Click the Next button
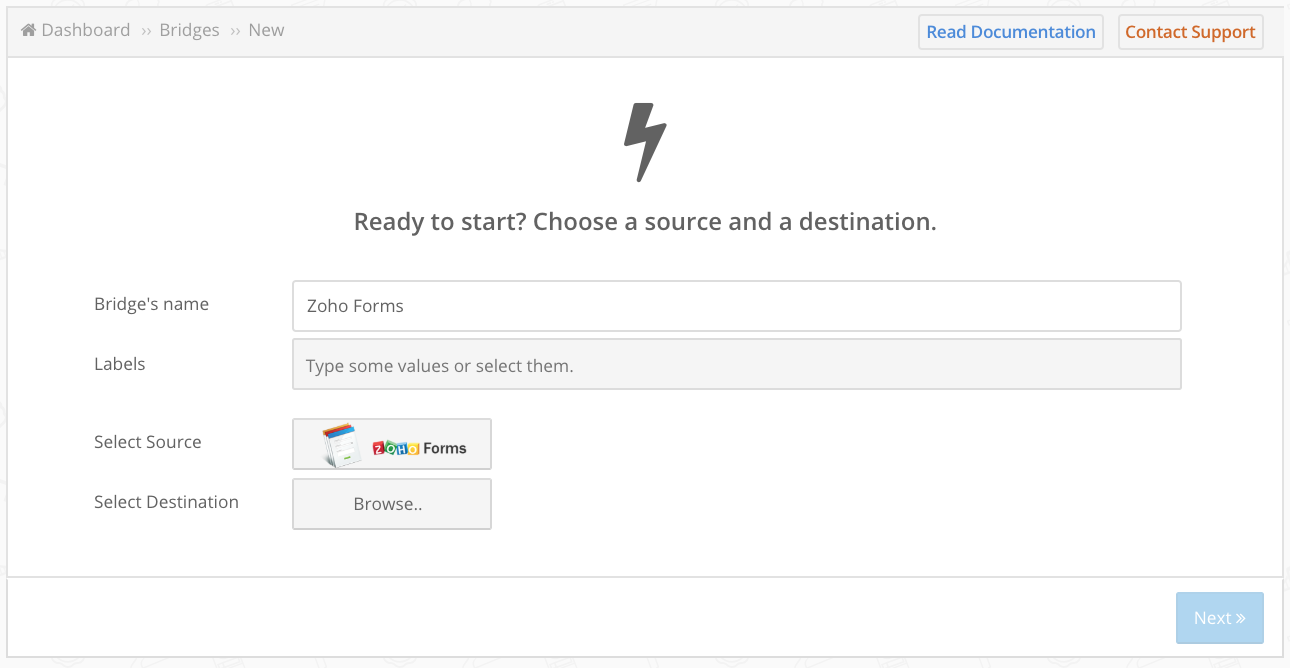Screen dimensions: 1290x668 pyautogui.click(x=1219, y=618)
